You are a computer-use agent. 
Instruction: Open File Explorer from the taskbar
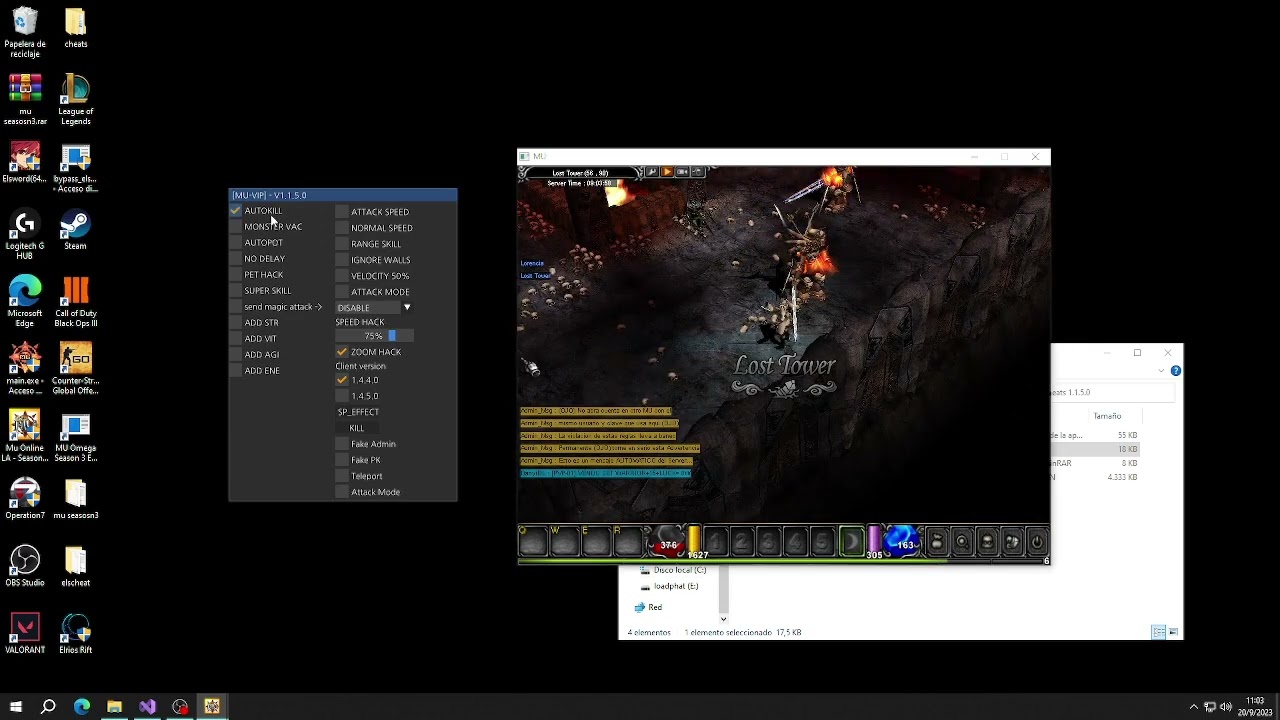tap(114, 707)
